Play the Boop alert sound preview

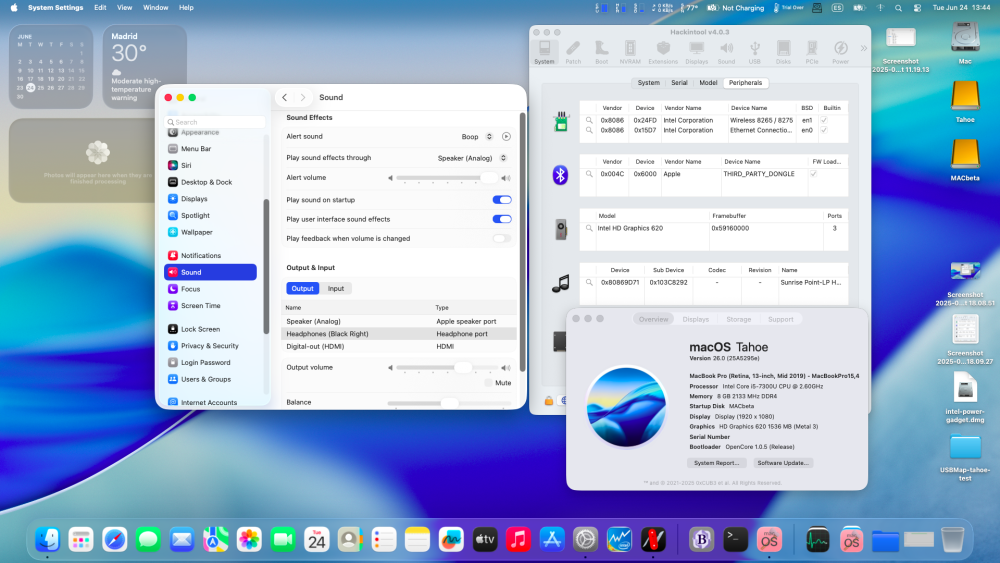[506, 136]
